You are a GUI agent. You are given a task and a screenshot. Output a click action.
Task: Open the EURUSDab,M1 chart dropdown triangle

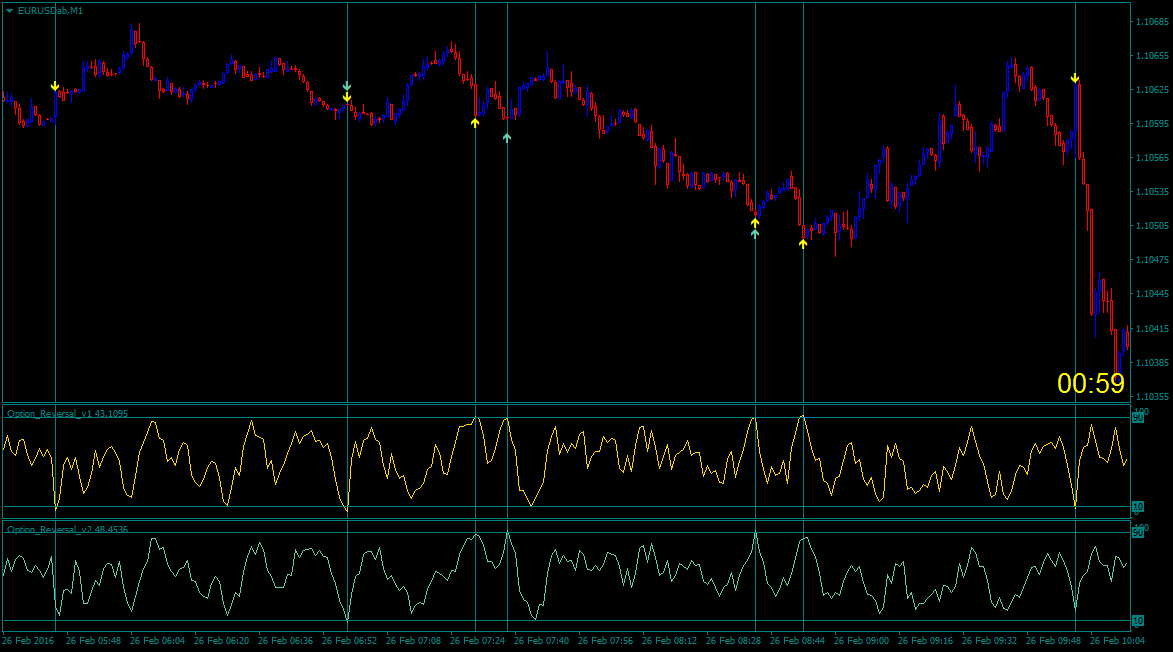[10, 11]
